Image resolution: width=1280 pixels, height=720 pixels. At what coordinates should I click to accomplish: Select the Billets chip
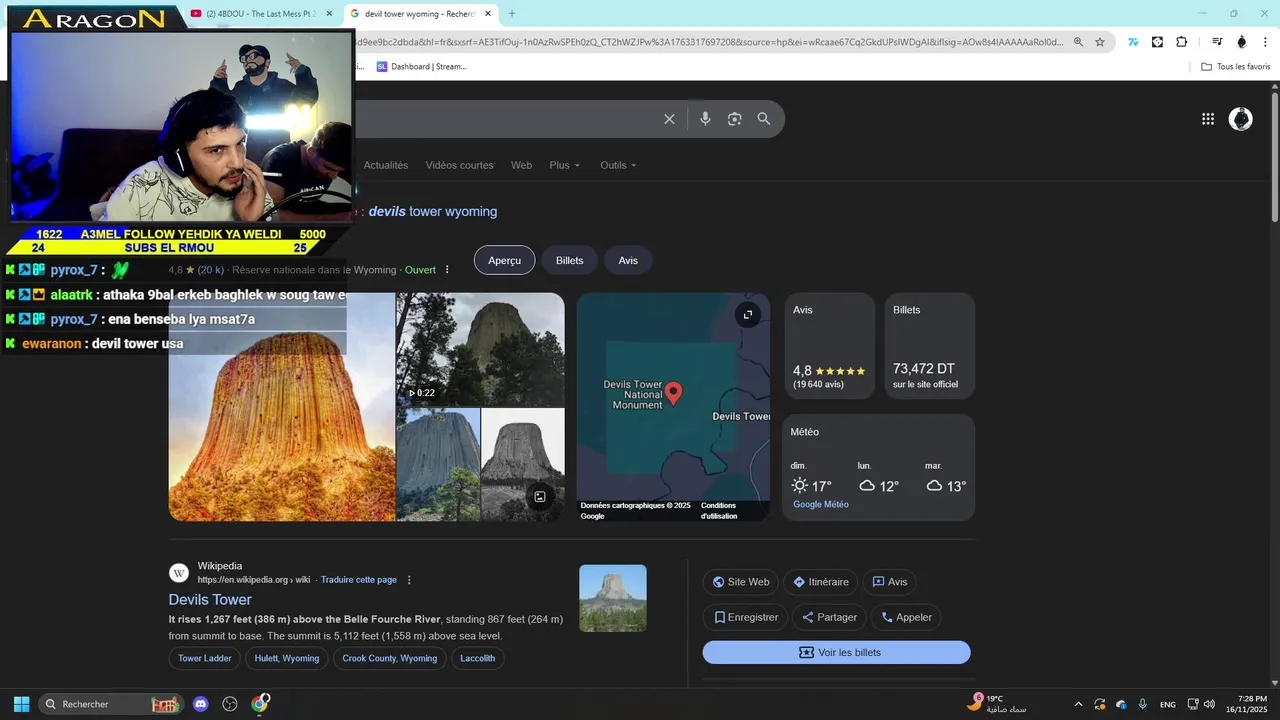tap(569, 261)
